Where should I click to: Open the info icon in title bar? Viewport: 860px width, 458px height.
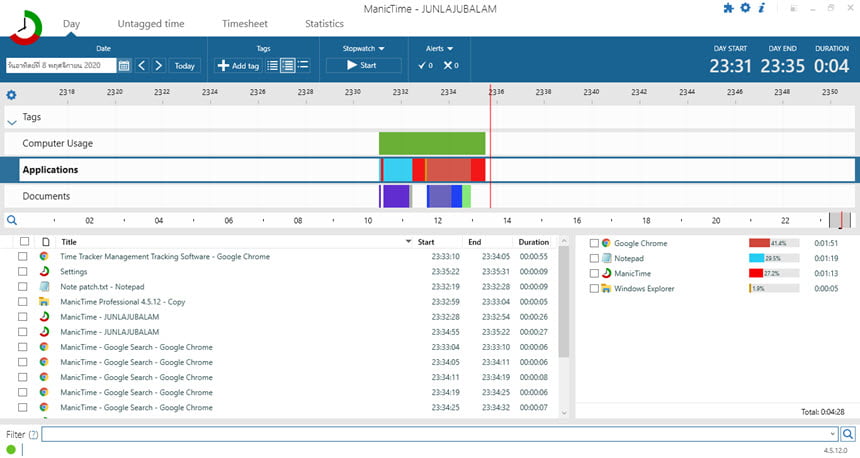point(761,8)
